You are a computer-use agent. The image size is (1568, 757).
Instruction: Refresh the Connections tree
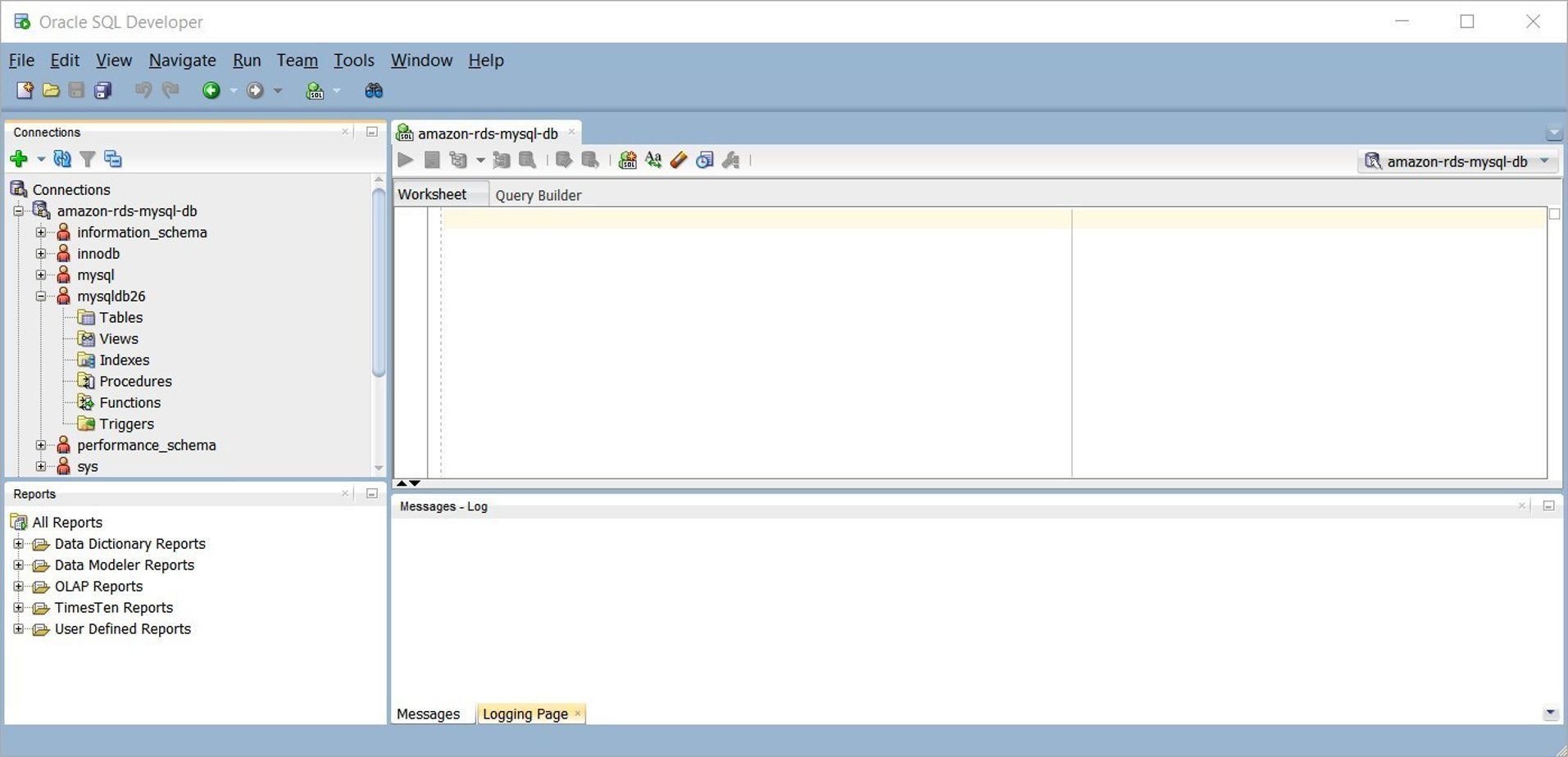(62, 159)
